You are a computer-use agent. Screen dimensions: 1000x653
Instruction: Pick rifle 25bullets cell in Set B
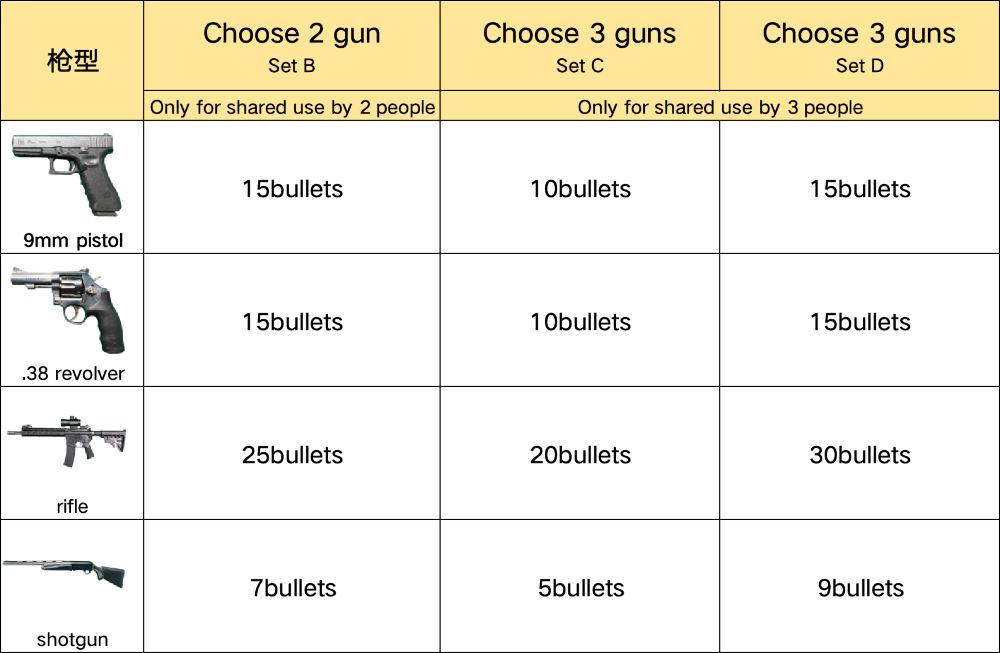pyautogui.click(x=292, y=455)
